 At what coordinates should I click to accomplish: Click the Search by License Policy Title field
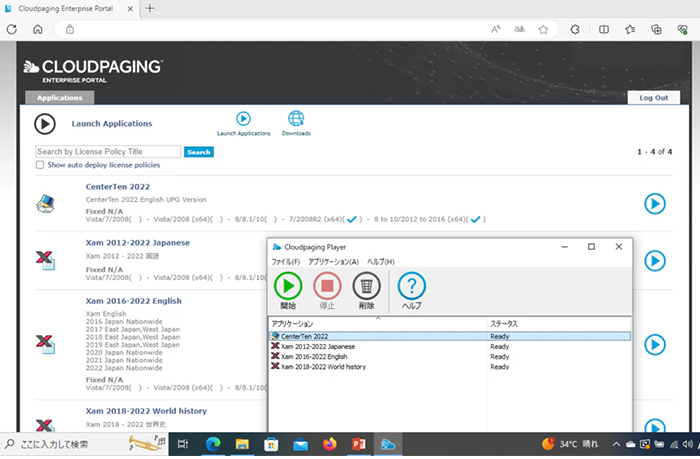pyautogui.click(x=108, y=151)
